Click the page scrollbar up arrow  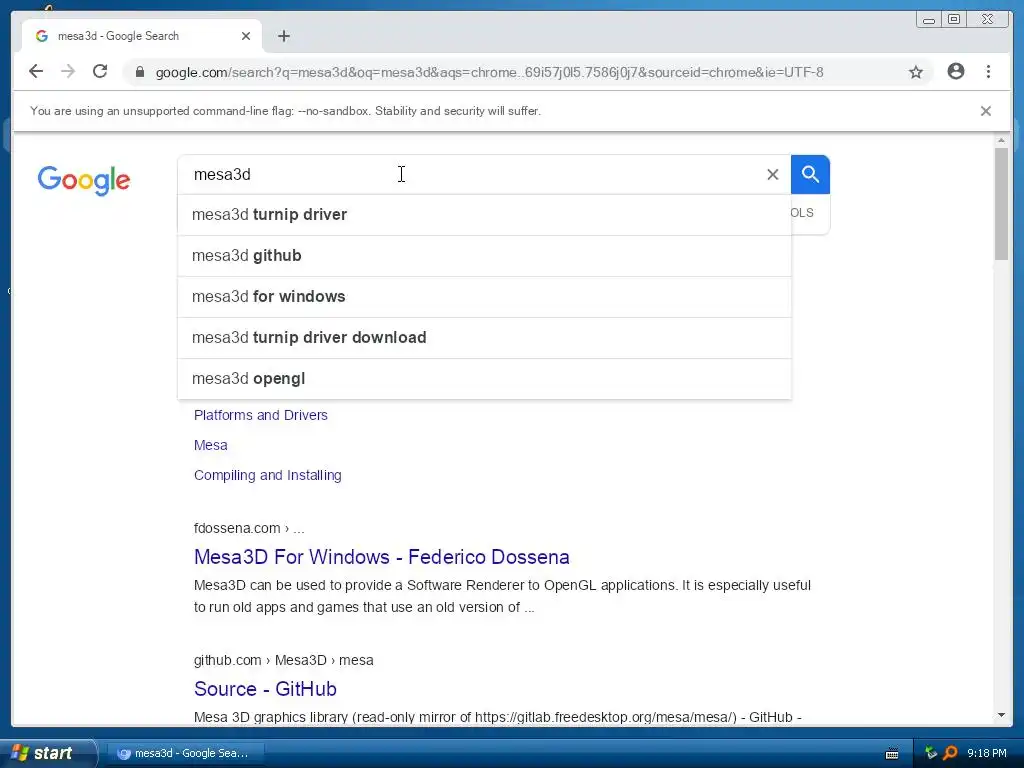coord(1001,140)
